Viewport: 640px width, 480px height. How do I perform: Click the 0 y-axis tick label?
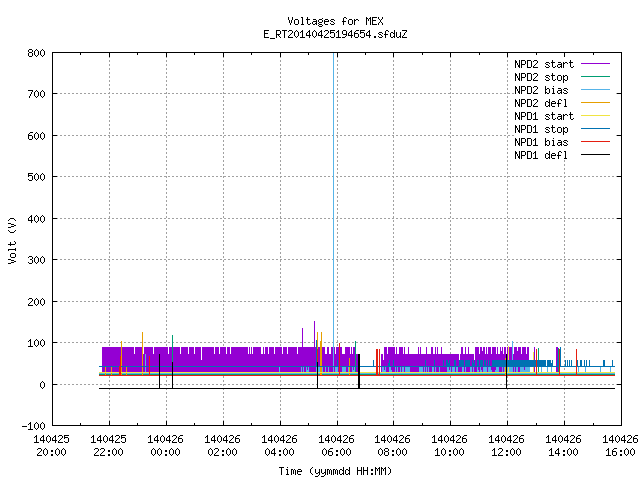click(42, 385)
